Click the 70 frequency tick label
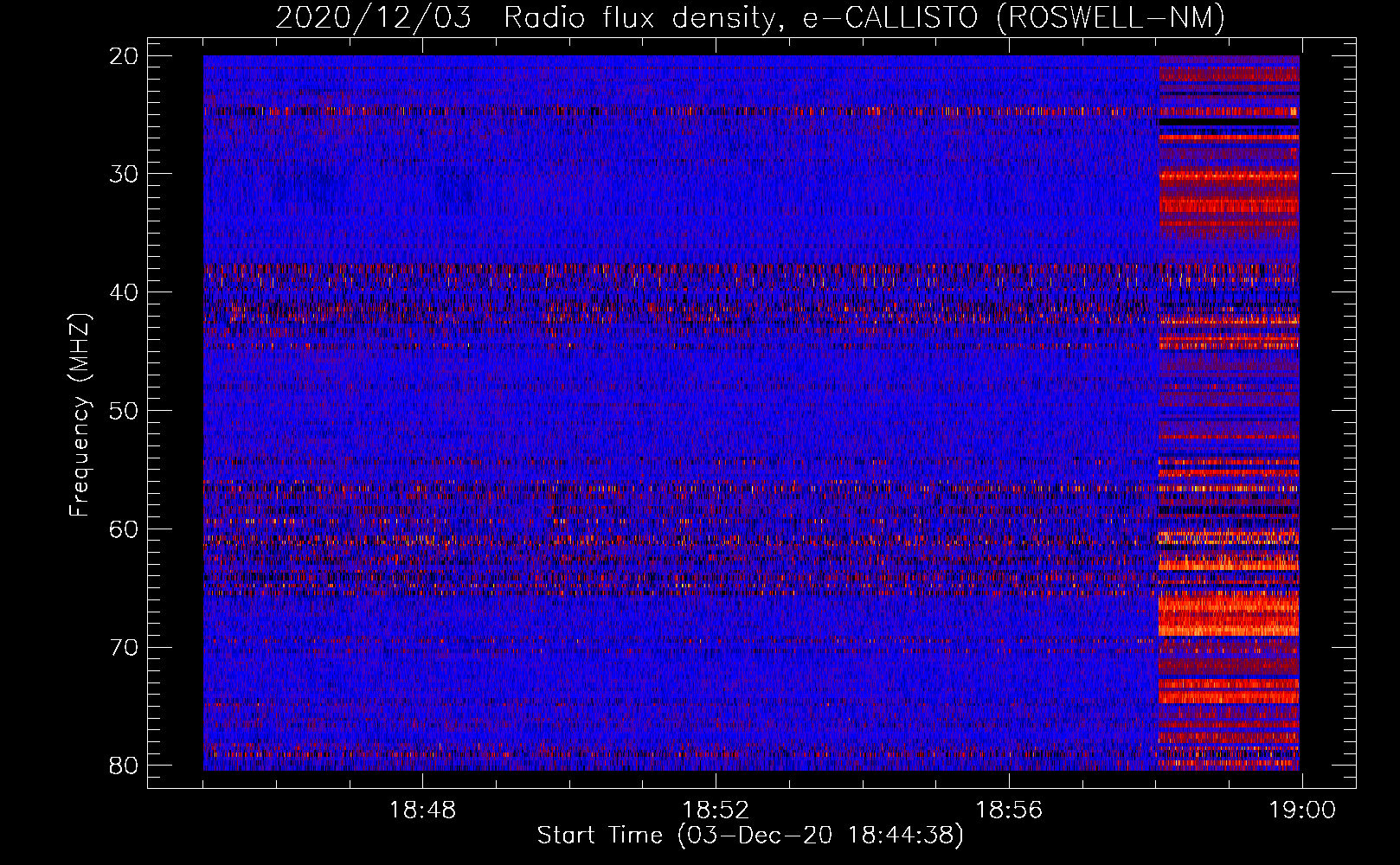 124,647
